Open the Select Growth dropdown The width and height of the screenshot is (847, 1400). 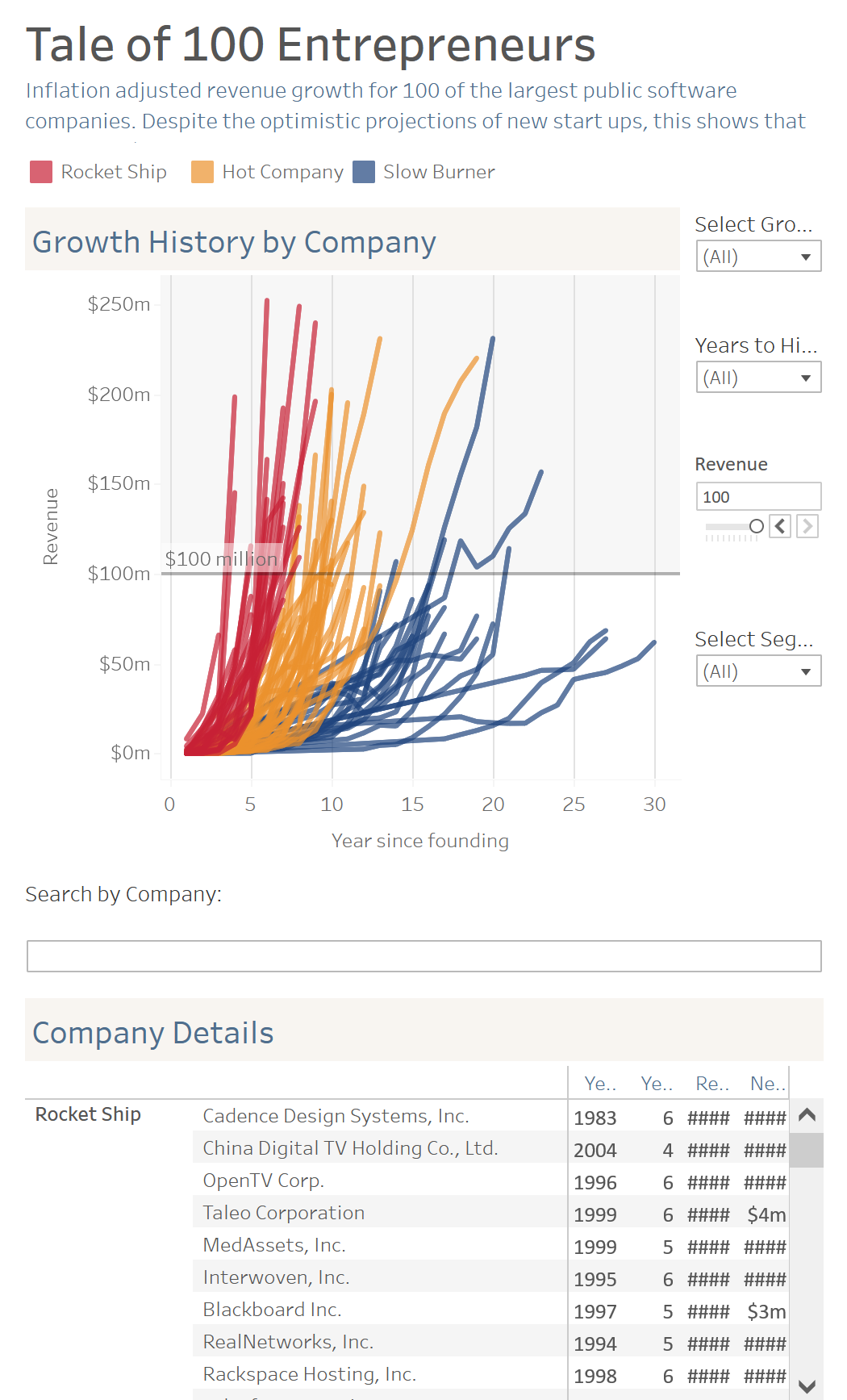(758, 257)
